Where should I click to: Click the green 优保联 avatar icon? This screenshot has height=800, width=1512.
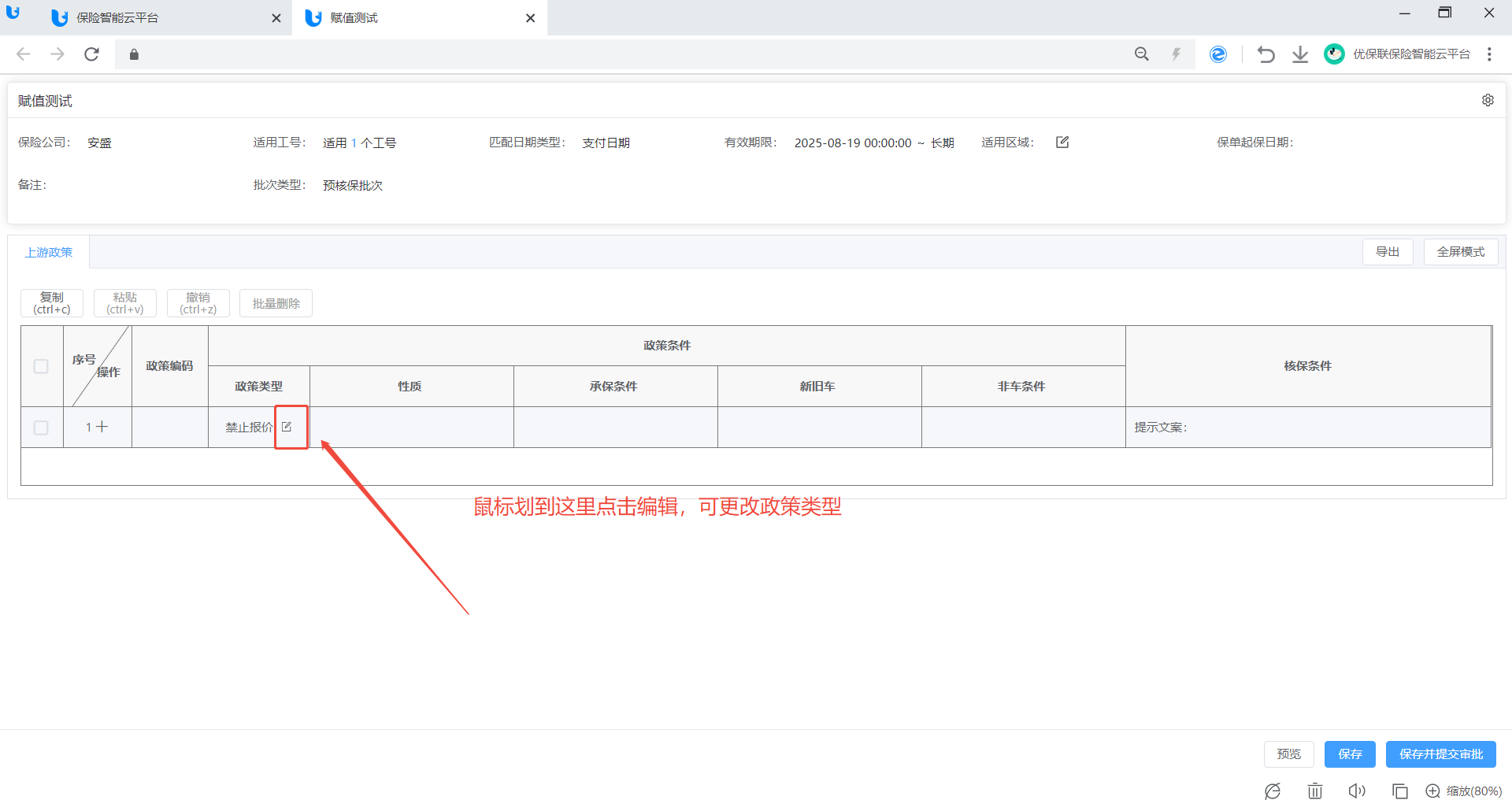pyautogui.click(x=1334, y=54)
